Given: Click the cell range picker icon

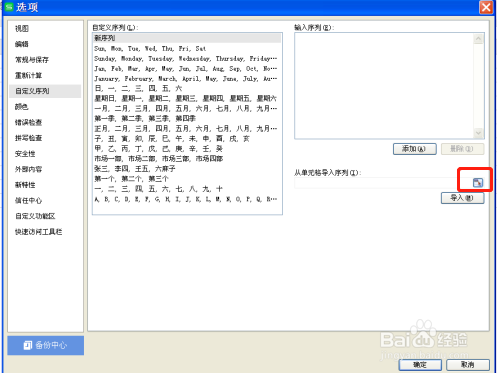Looking at the screenshot, I should click(478, 182).
